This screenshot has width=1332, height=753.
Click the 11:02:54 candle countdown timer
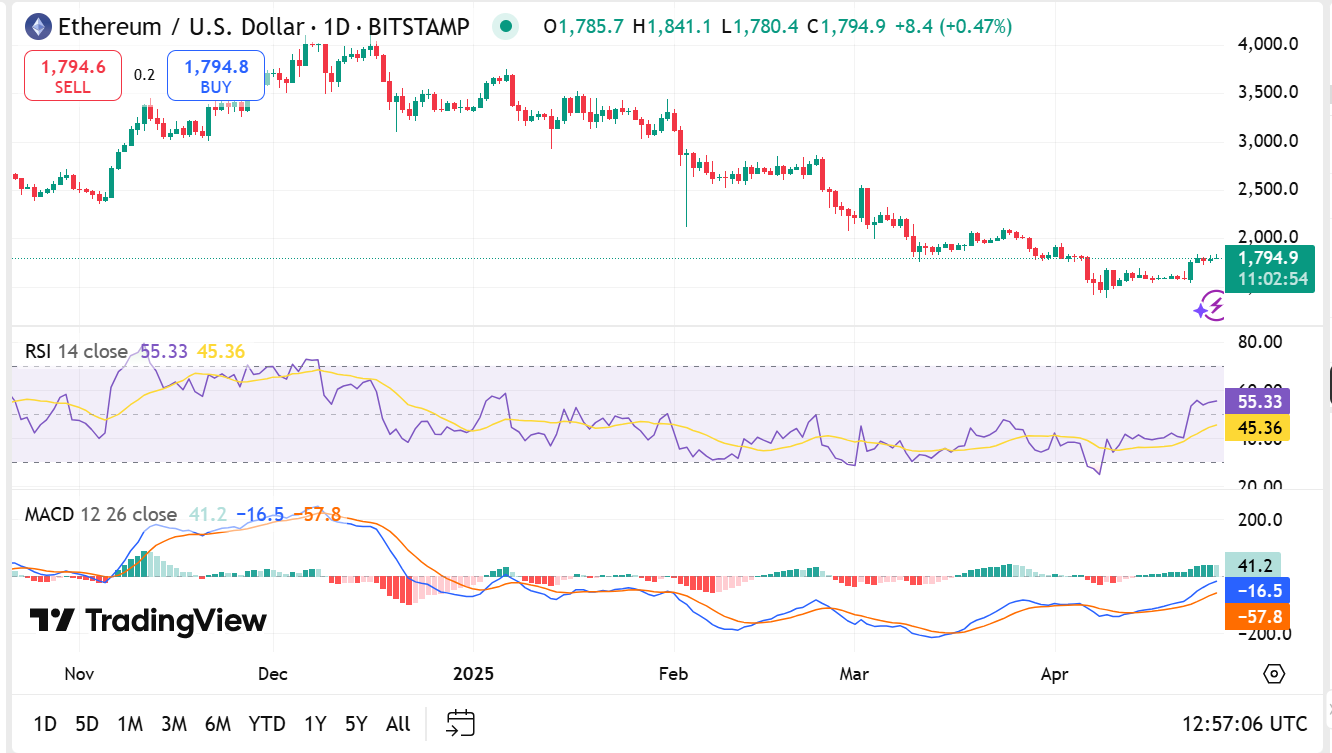[1273, 279]
